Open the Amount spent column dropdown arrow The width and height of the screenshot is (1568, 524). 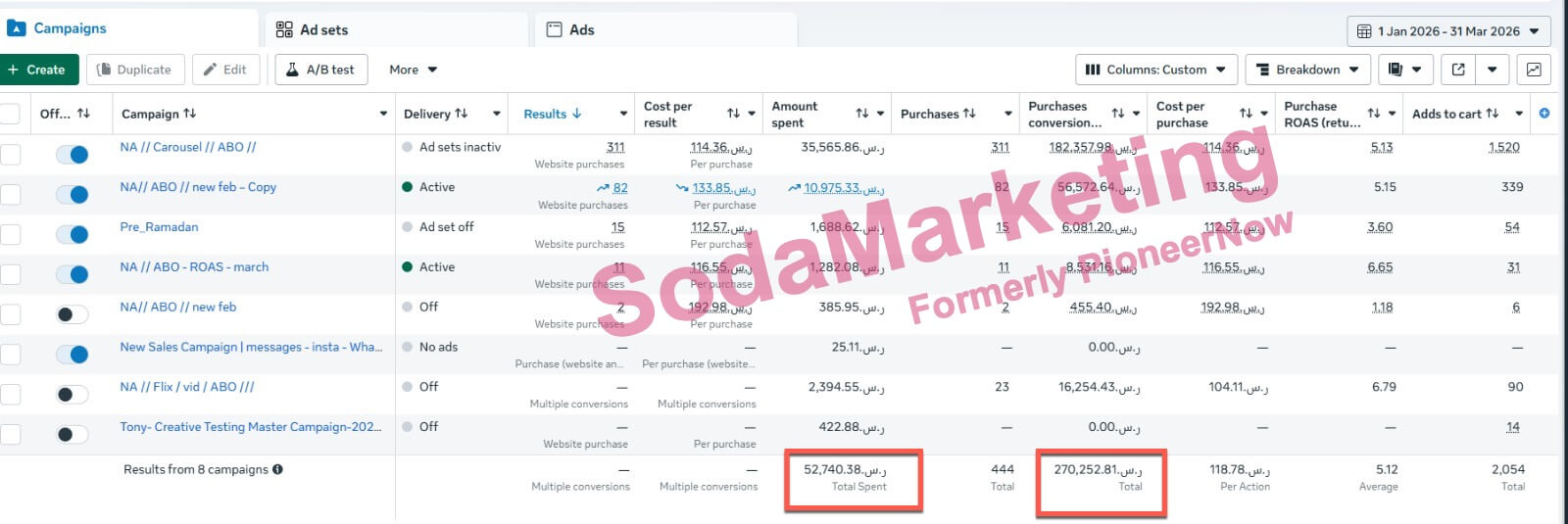(881, 114)
